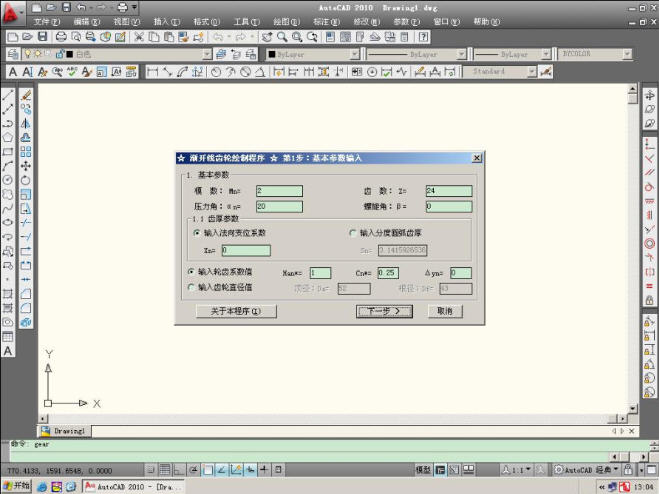Click the Windows 开始 start button
This screenshot has height=494, width=659.
point(16,486)
